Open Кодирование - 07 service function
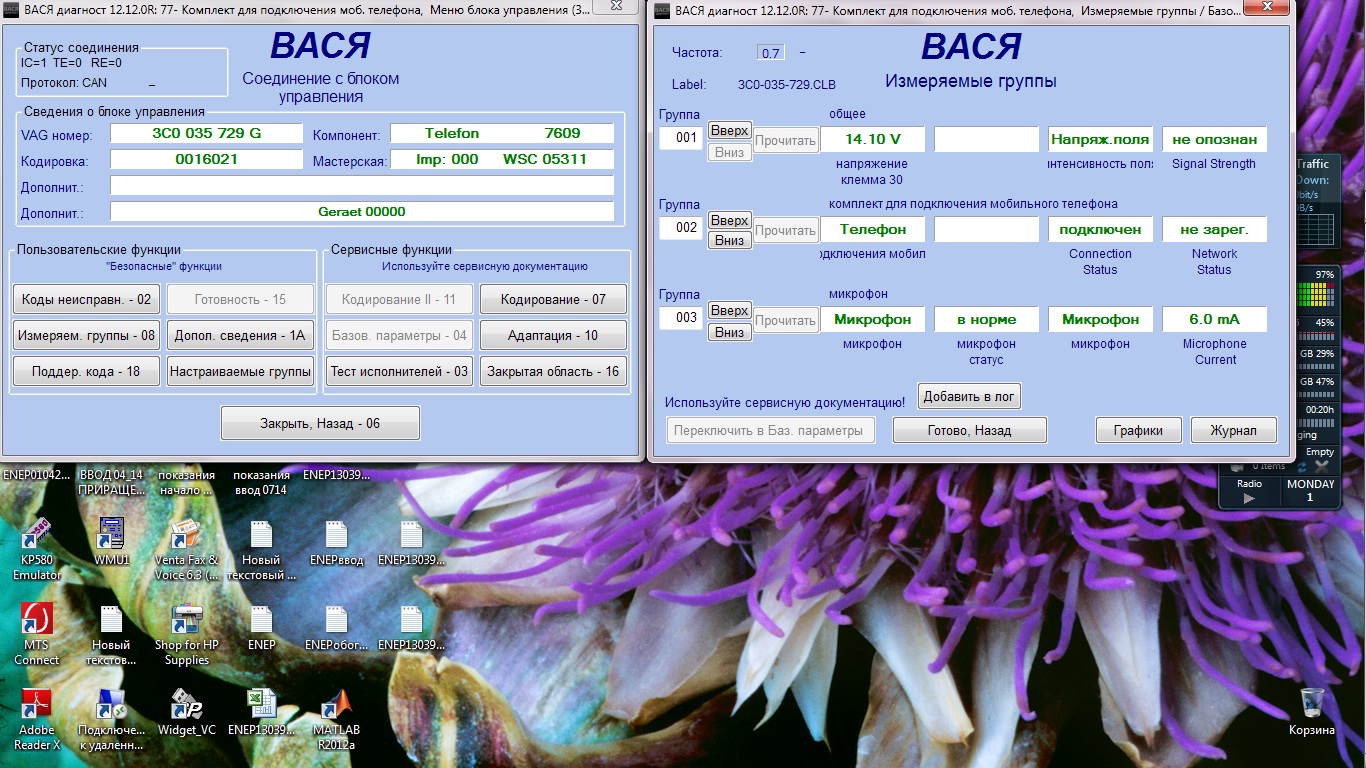The image size is (1366, 768). [553, 299]
